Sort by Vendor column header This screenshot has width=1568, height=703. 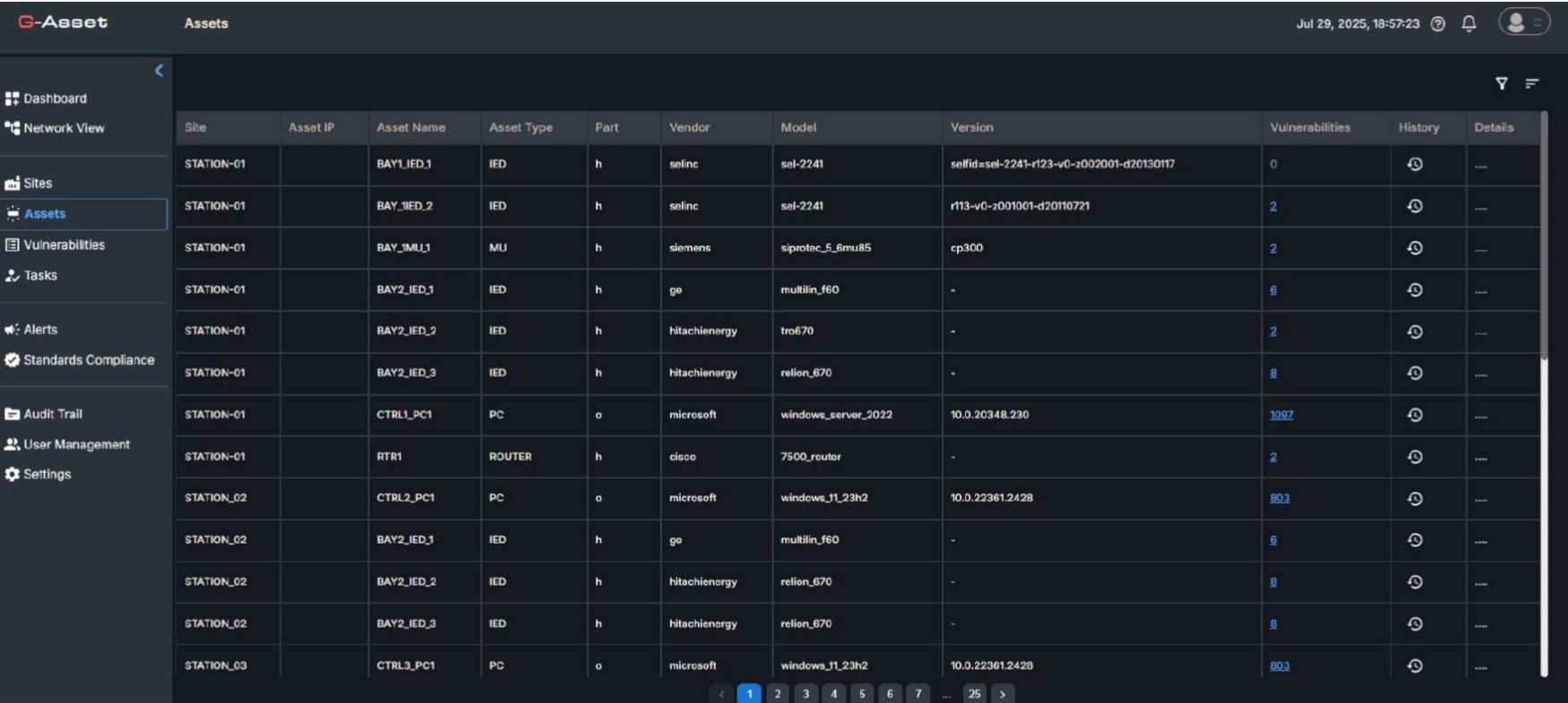coord(689,128)
